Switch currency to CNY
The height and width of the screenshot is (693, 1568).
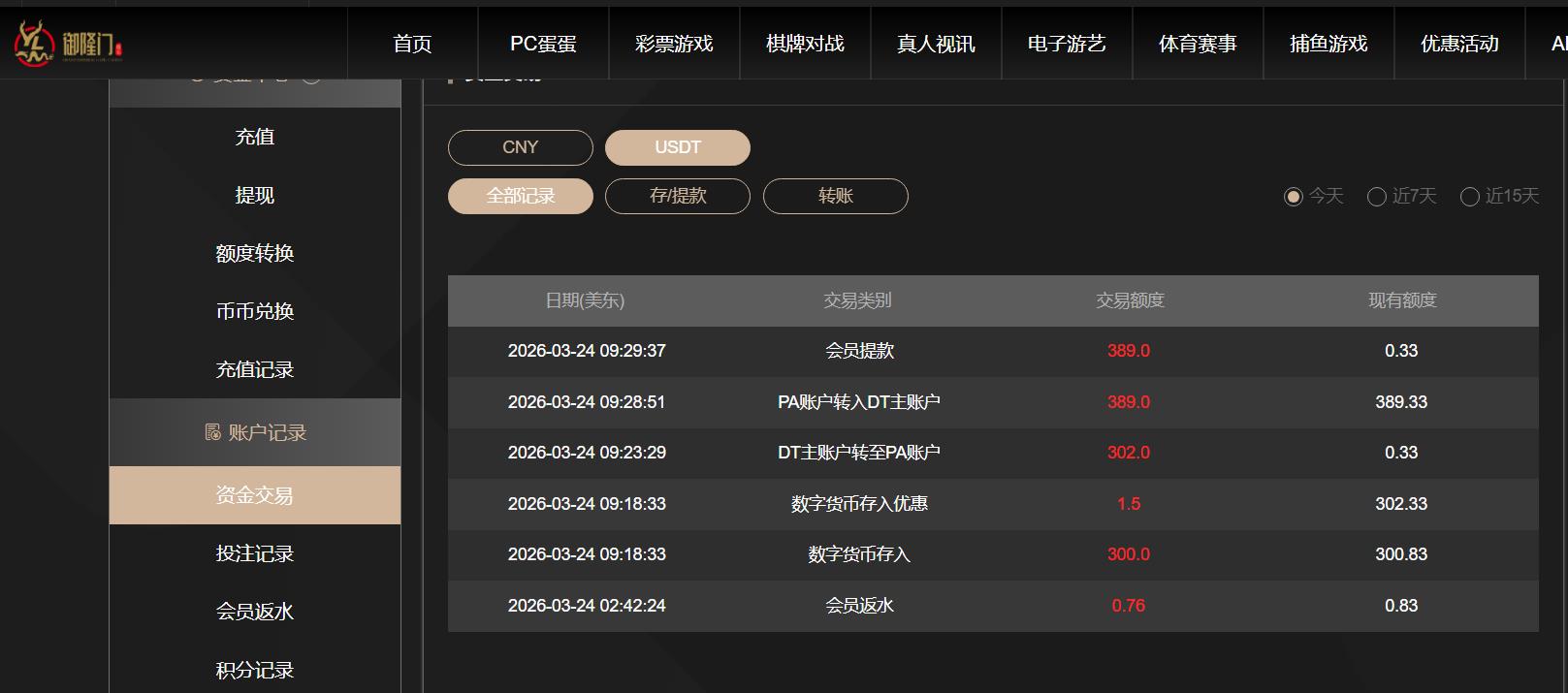[x=520, y=146]
